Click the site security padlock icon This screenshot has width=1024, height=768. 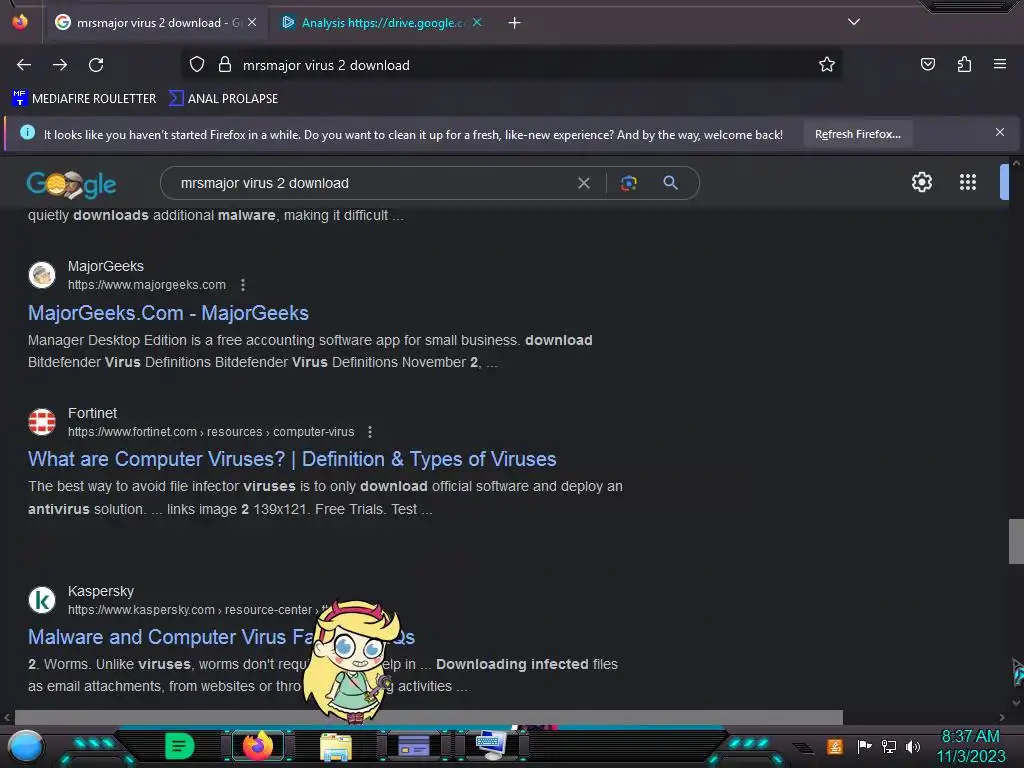[x=225, y=65]
